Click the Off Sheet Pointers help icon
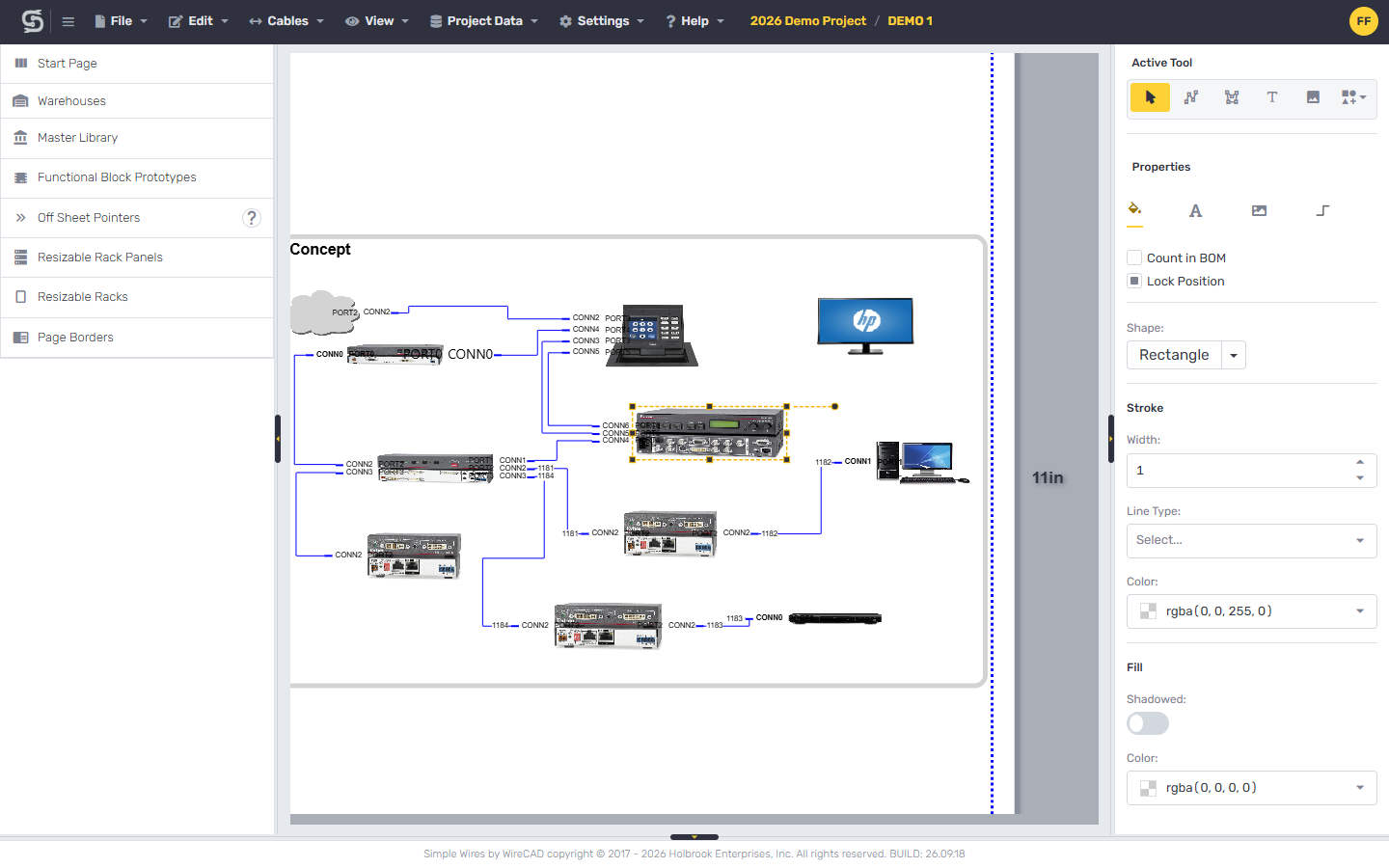This screenshot has width=1389, height=868. (x=252, y=218)
